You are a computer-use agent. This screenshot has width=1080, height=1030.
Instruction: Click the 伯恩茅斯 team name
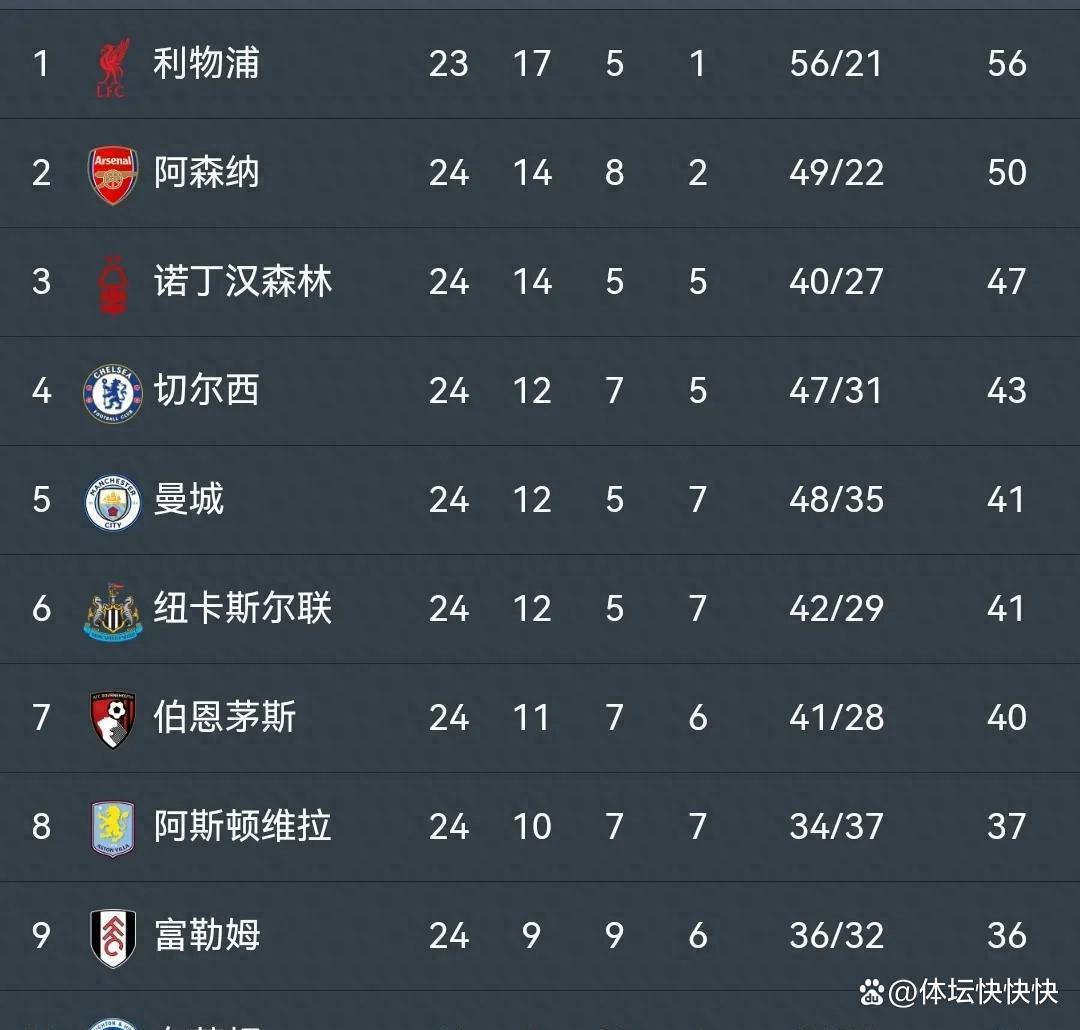[x=224, y=718]
